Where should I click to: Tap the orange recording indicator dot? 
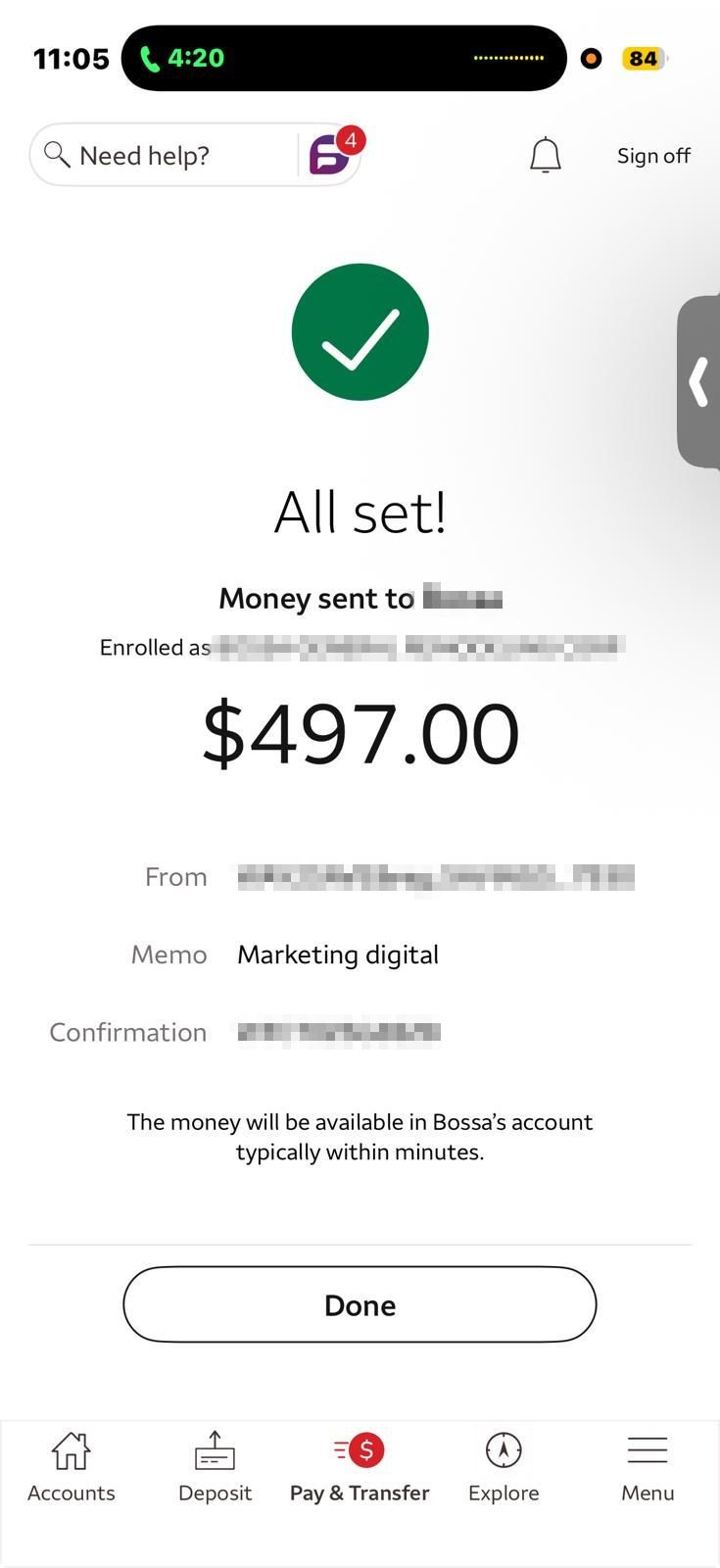[x=591, y=59]
